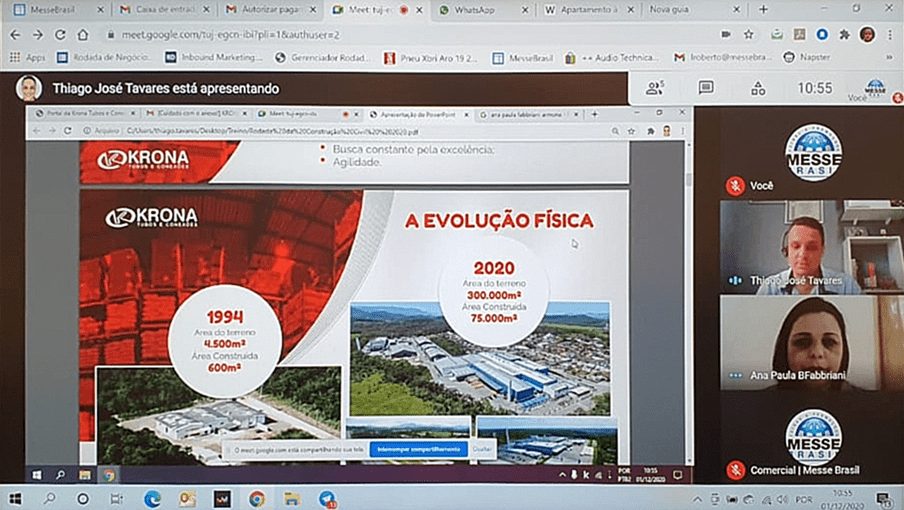Click the presenter avatar next to Thiago's name

coord(28,88)
